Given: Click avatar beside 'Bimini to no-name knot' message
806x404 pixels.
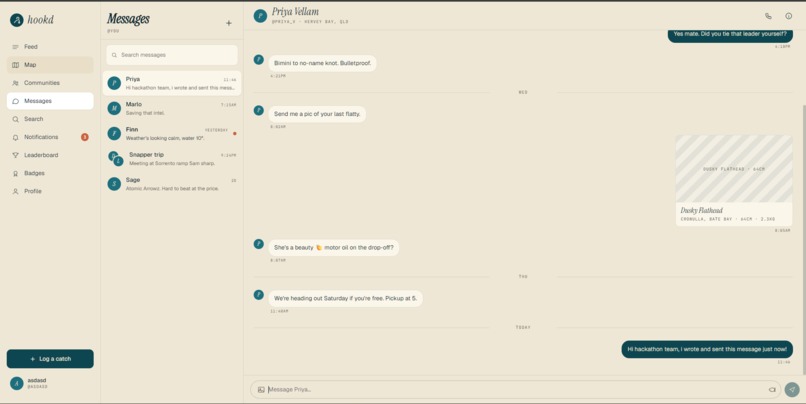Looking at the screenshot, I should point(259,60).
